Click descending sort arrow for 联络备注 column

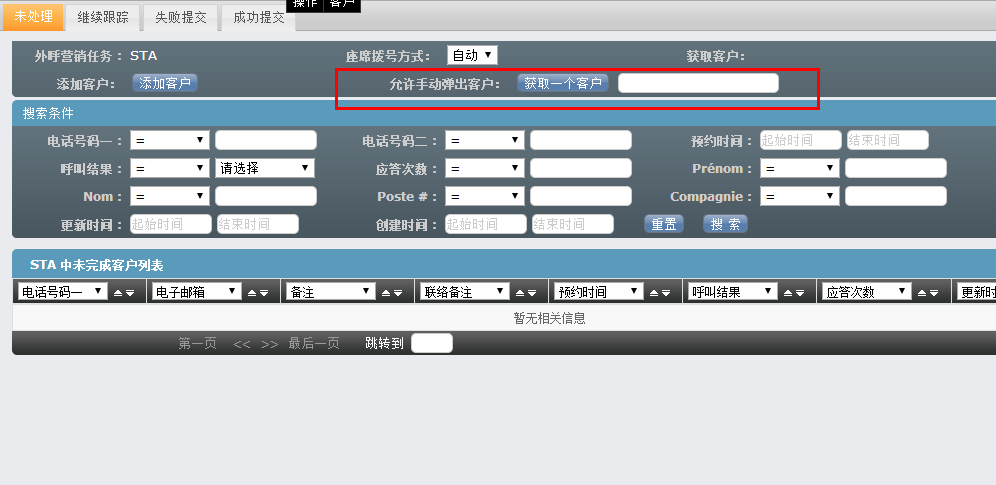pyautogui.click(x=533, y=293)
